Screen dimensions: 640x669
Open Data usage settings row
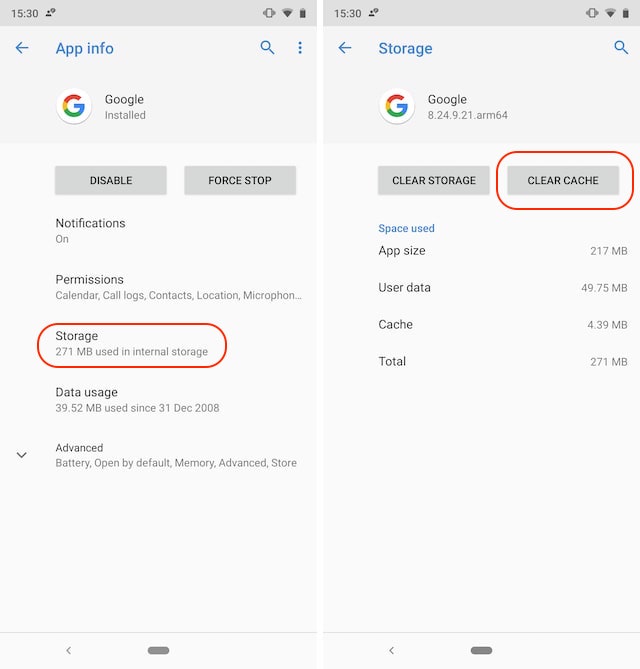(x=158, y=400)
